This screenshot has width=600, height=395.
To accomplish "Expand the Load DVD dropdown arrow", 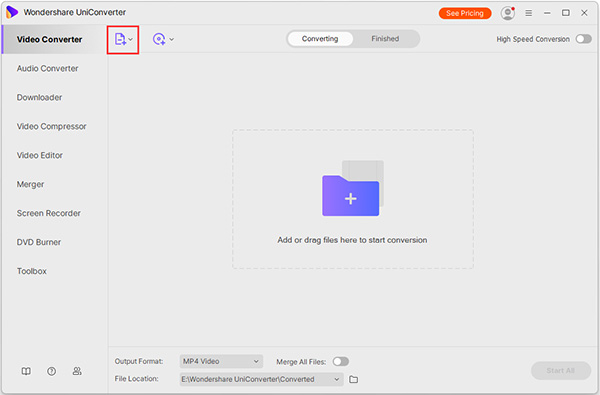I will pyautogui.click(x=171, y=39).
